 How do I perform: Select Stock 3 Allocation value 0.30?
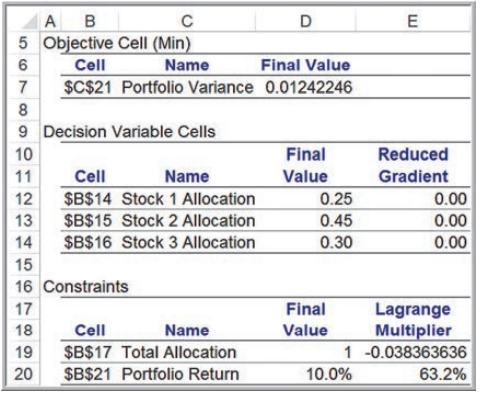[336, 242]
